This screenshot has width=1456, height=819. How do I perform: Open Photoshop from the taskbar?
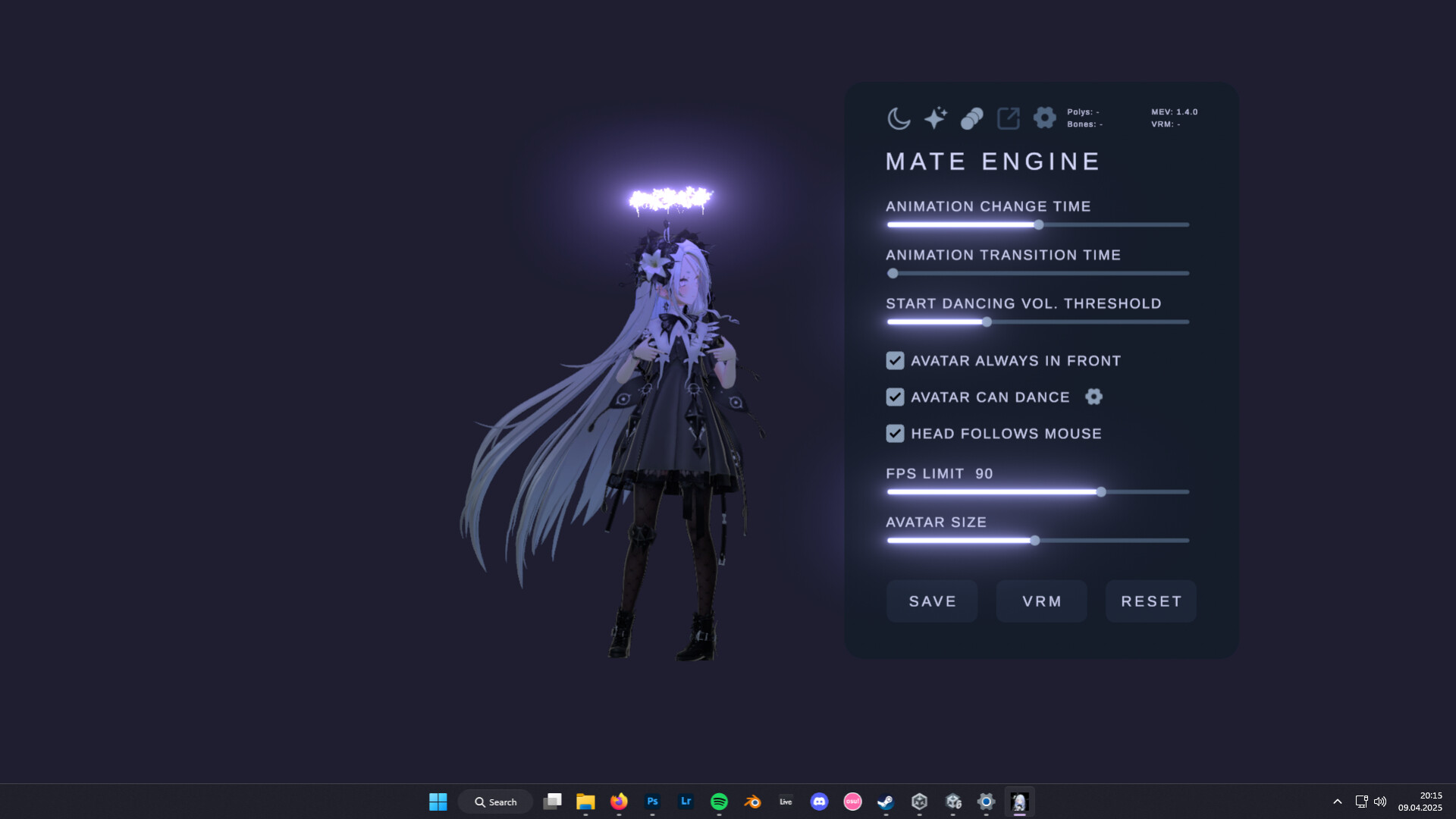coord(651,802)
